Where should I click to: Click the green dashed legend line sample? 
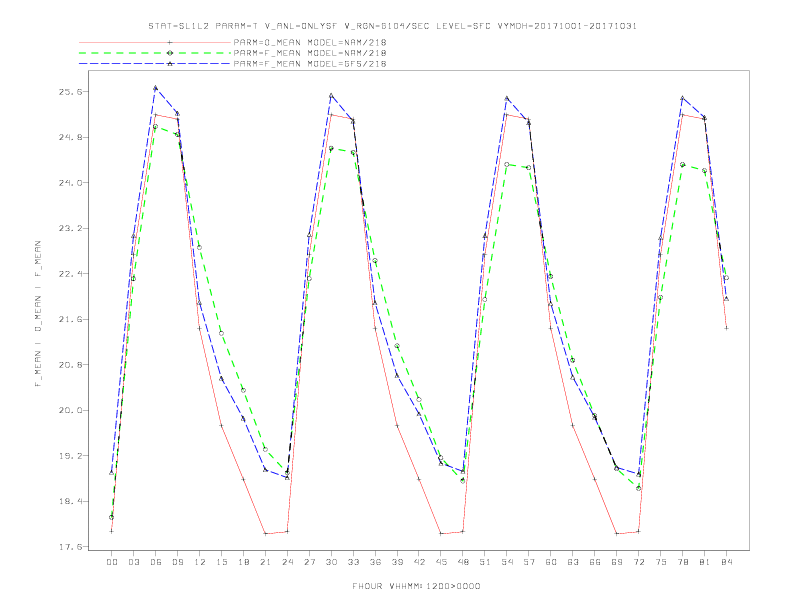(x=155, y=53)
